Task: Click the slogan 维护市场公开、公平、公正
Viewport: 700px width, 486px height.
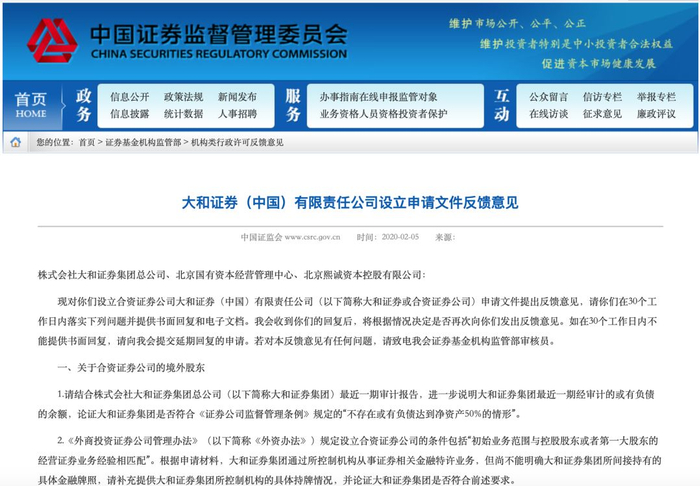Action: [517, 24]
